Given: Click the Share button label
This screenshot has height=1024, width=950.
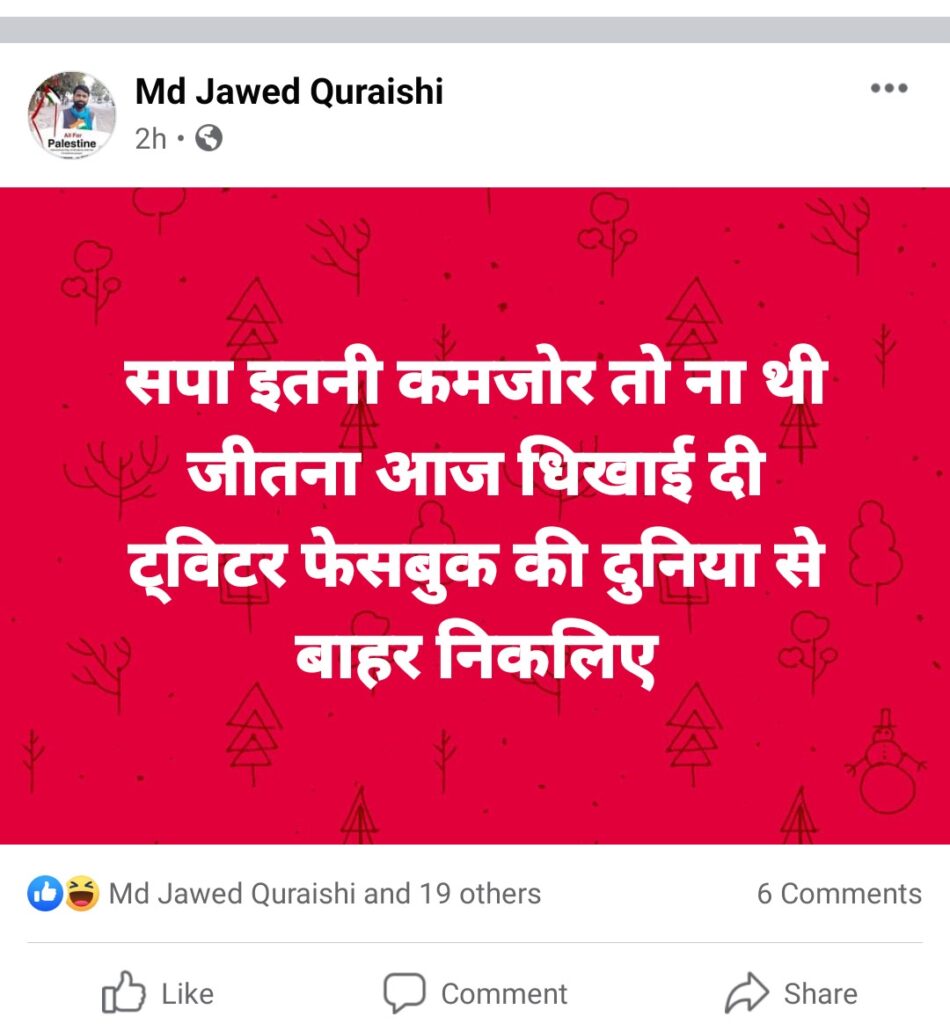Looking at the screenshot, I should point(821,993).
